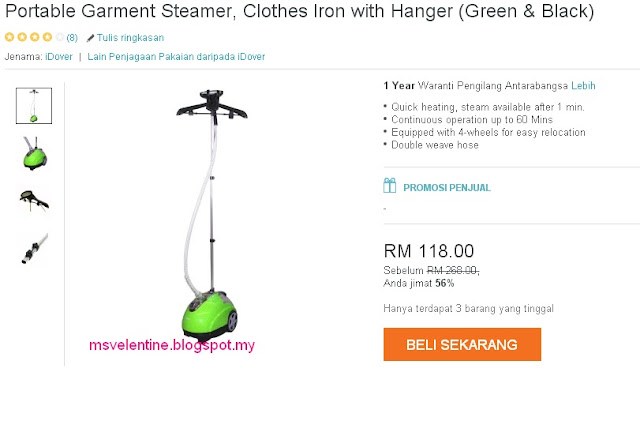Click the third gold rating star

(35, 37)
